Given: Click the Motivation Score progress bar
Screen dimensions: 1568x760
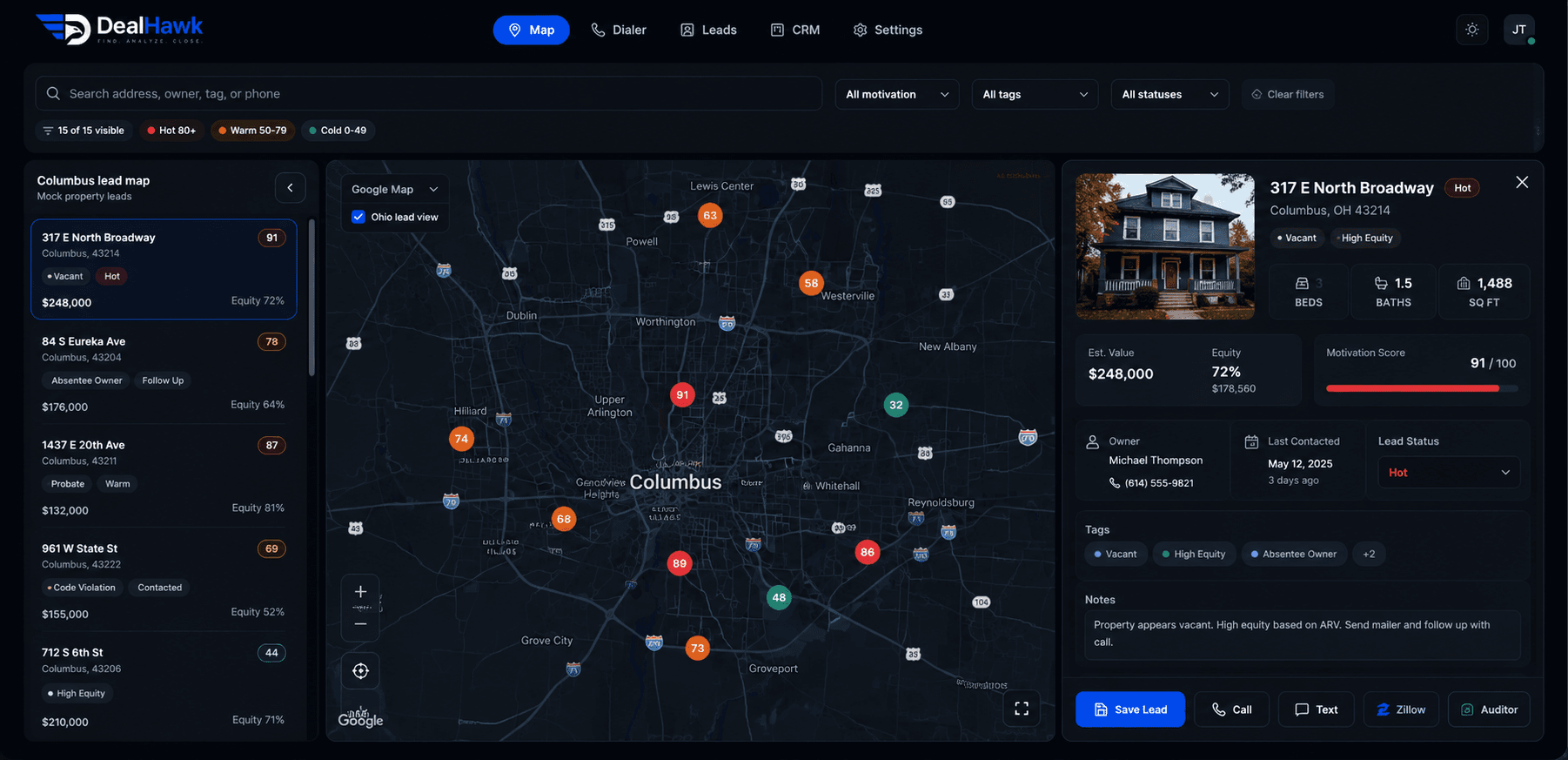Looking at the screenshot, I should click(x=1422, y=388).
